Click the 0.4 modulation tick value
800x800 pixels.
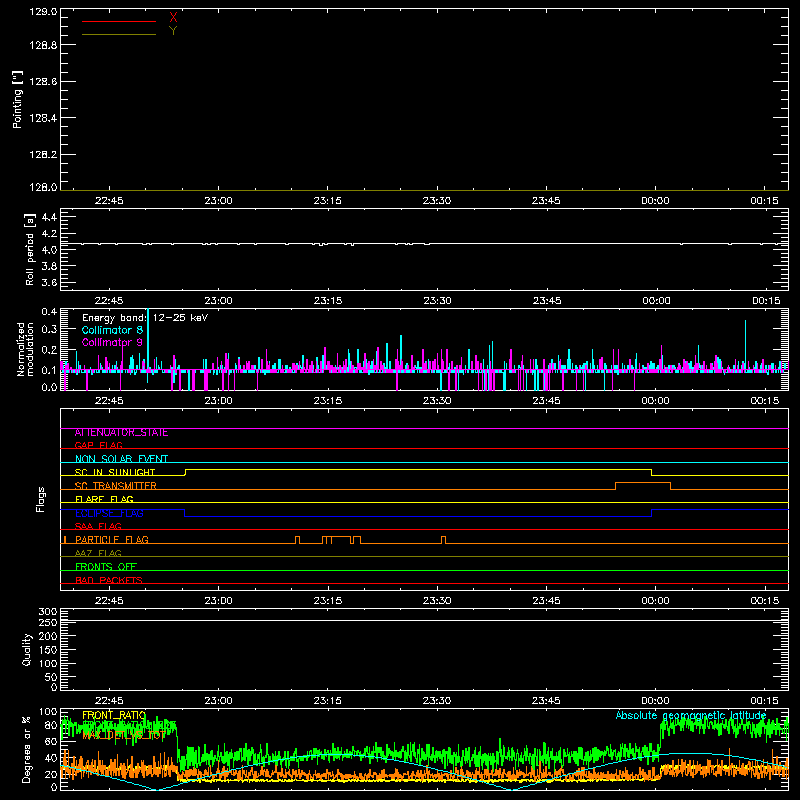click(x=49, y=311)
